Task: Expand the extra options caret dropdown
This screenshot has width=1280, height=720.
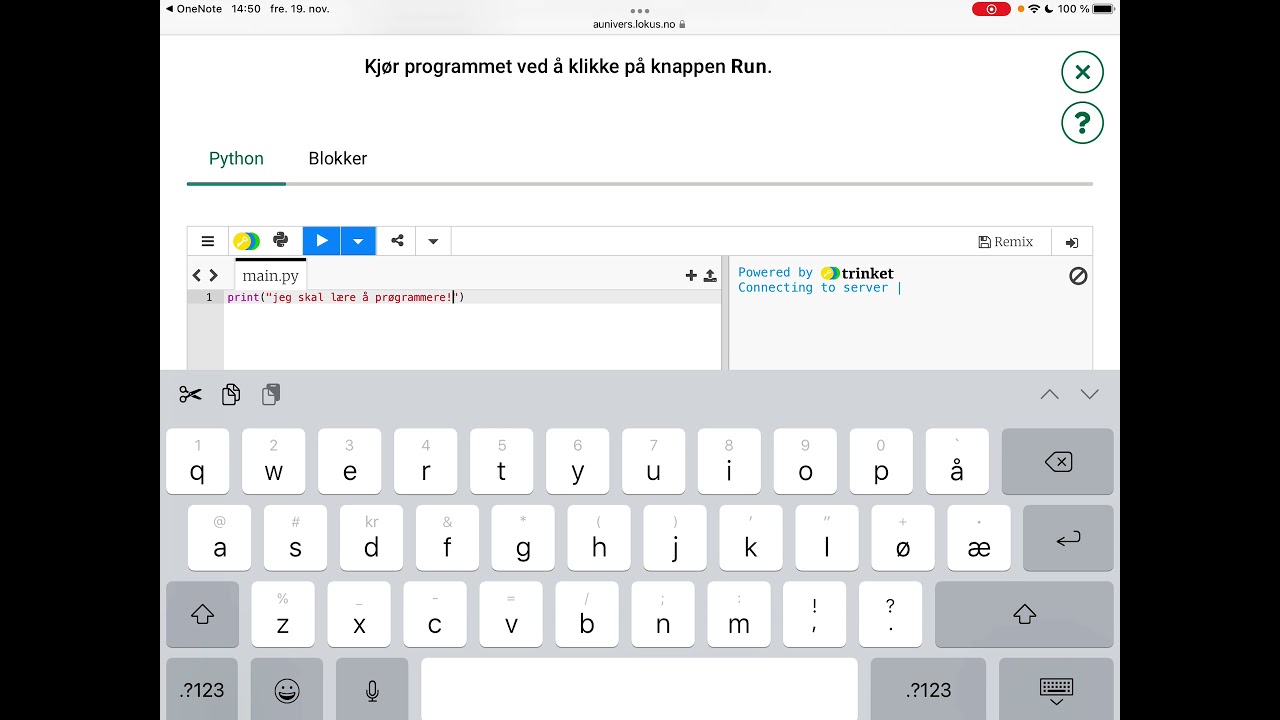Action: [x=433, y=241]
